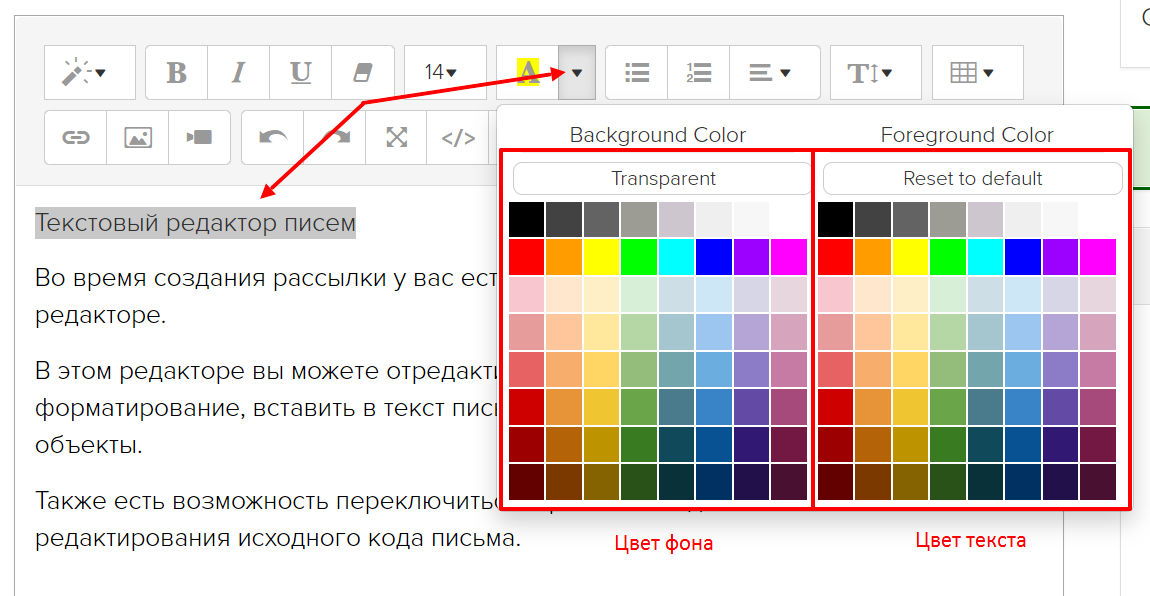Open the table insert dropdown
The width and height of the screenshot is (1150, 596).
(x=977, y=73)
